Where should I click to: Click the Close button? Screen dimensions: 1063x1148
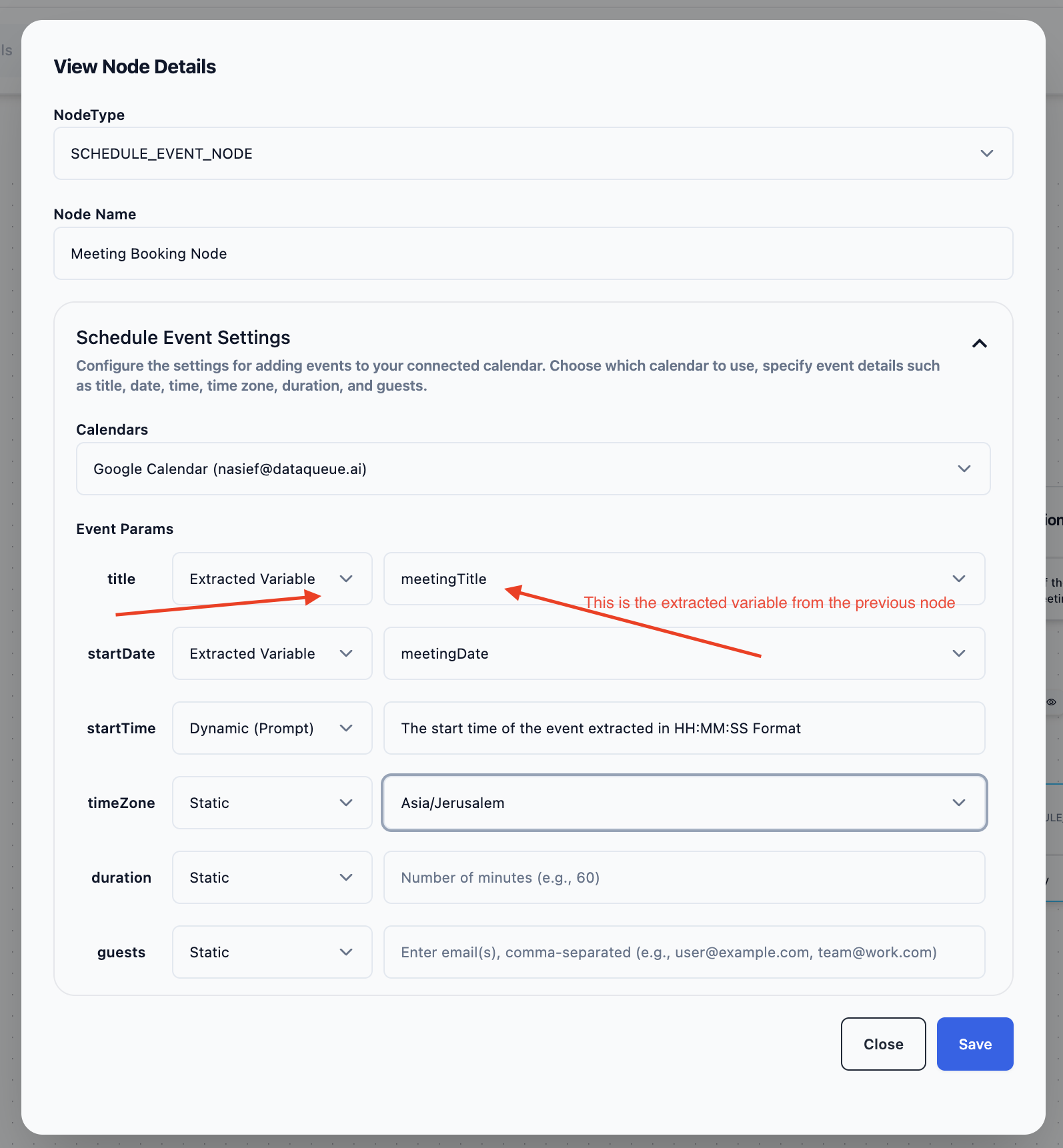click(883, 1044)
